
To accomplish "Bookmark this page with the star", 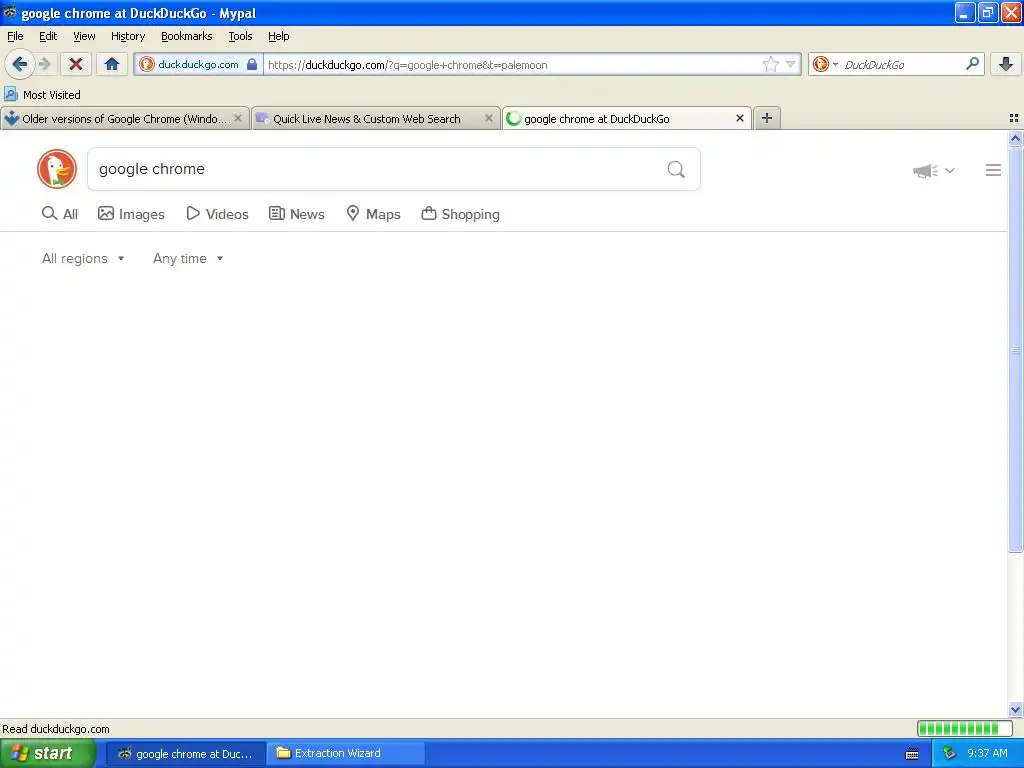I will click(771, 64).
